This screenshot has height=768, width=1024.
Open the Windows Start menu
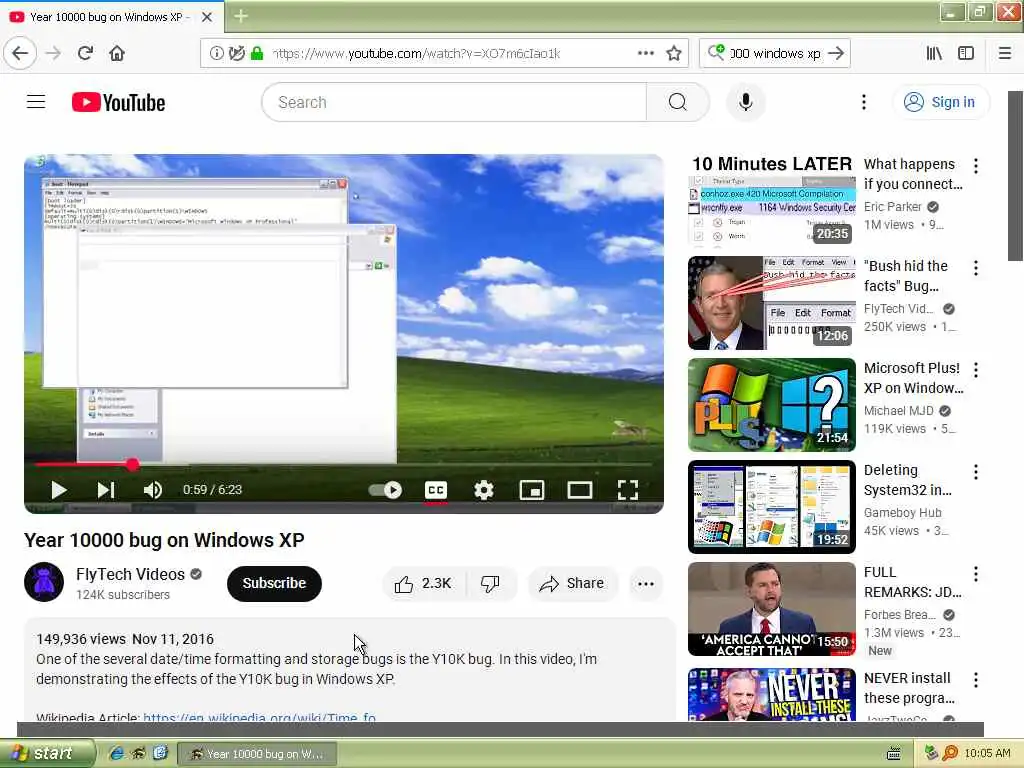(47, 753)
